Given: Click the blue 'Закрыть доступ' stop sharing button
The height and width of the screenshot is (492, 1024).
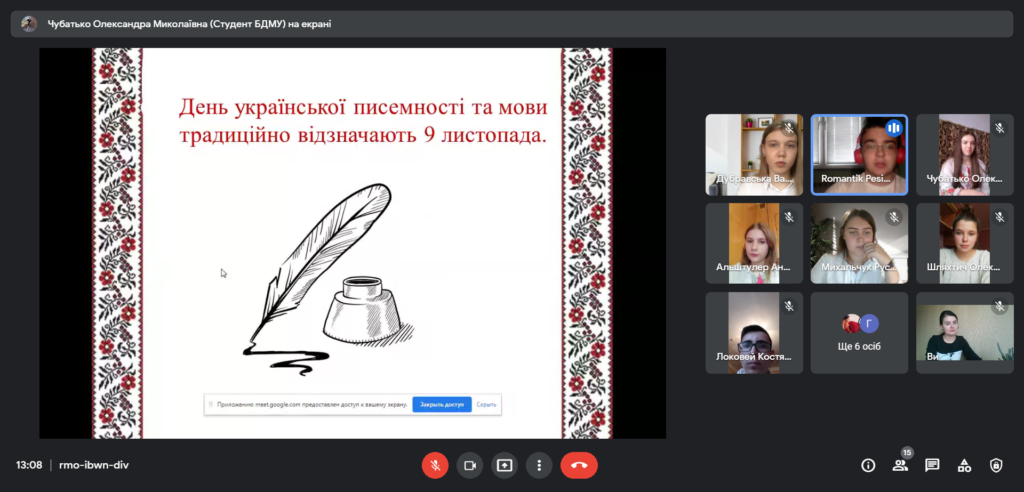Looking at the screenshot, I should [441, 404].
